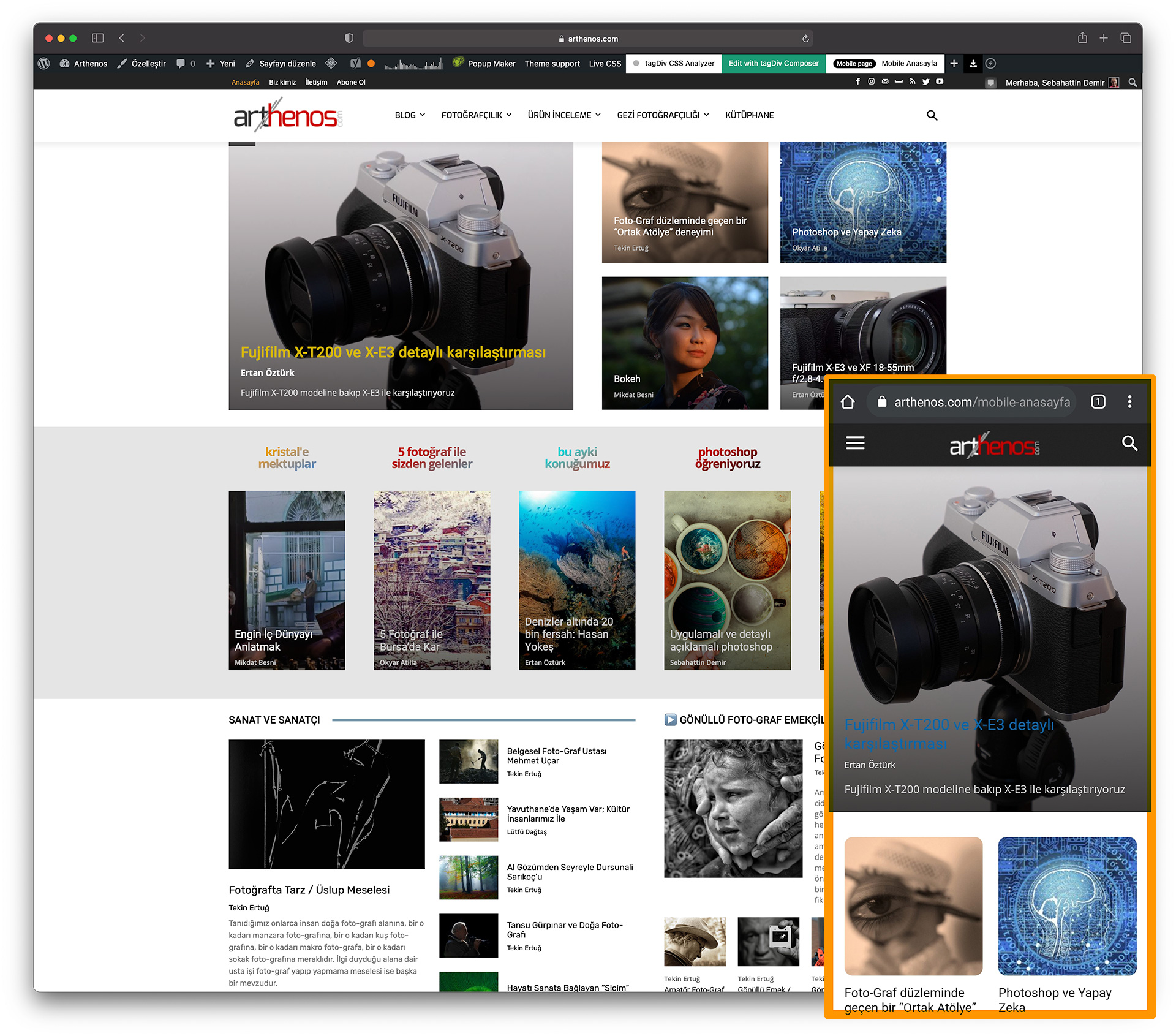Go back with Safari's back arrow
This screenshot has height=1036, width=1176.
coord(122,38)
